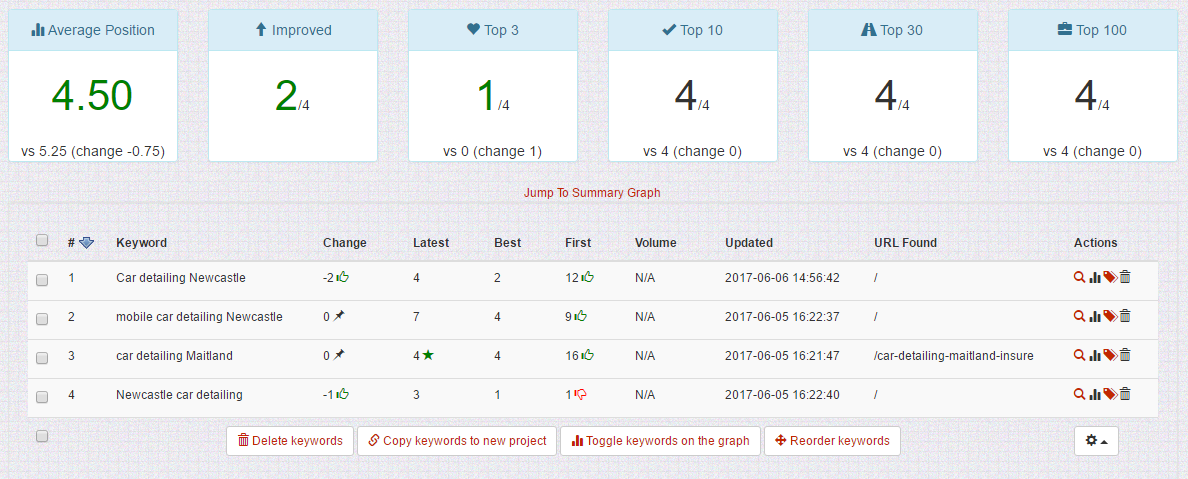1188x479 pixels.
Task: Sort by the Volume column header
Action: (x=655, y=243)
